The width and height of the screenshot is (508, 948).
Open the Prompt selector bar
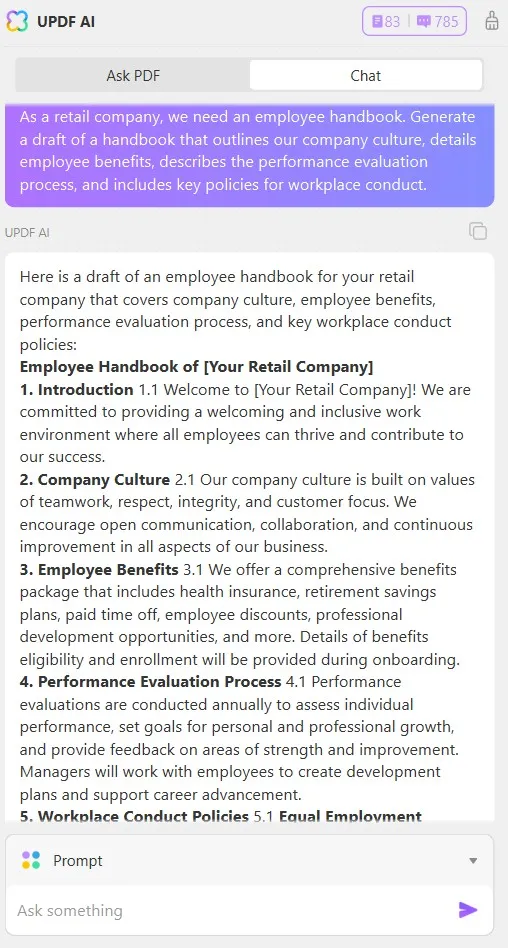pyautogui.click(x=249, y=860)
